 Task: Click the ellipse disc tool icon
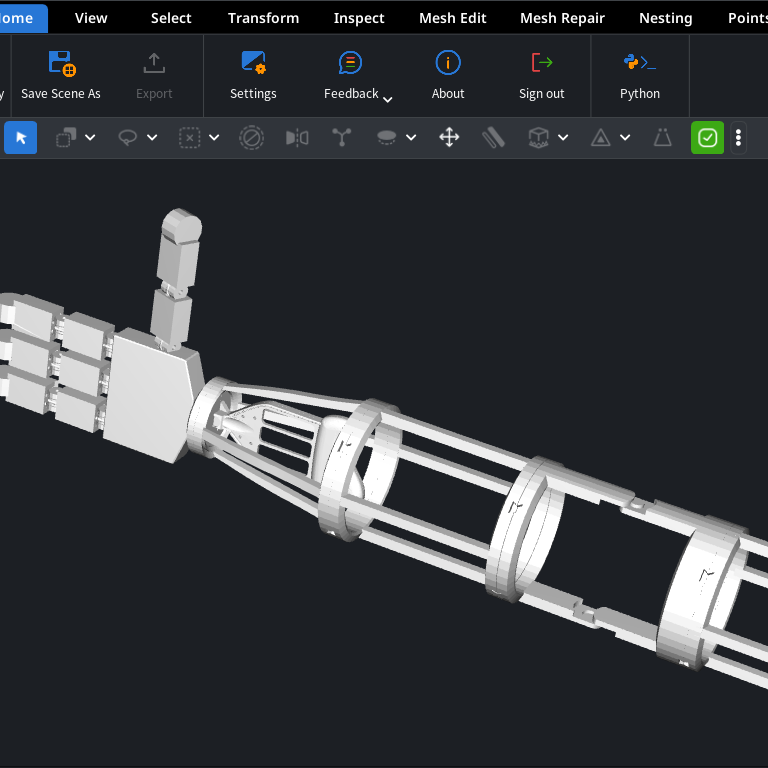(x=386, y=138)
